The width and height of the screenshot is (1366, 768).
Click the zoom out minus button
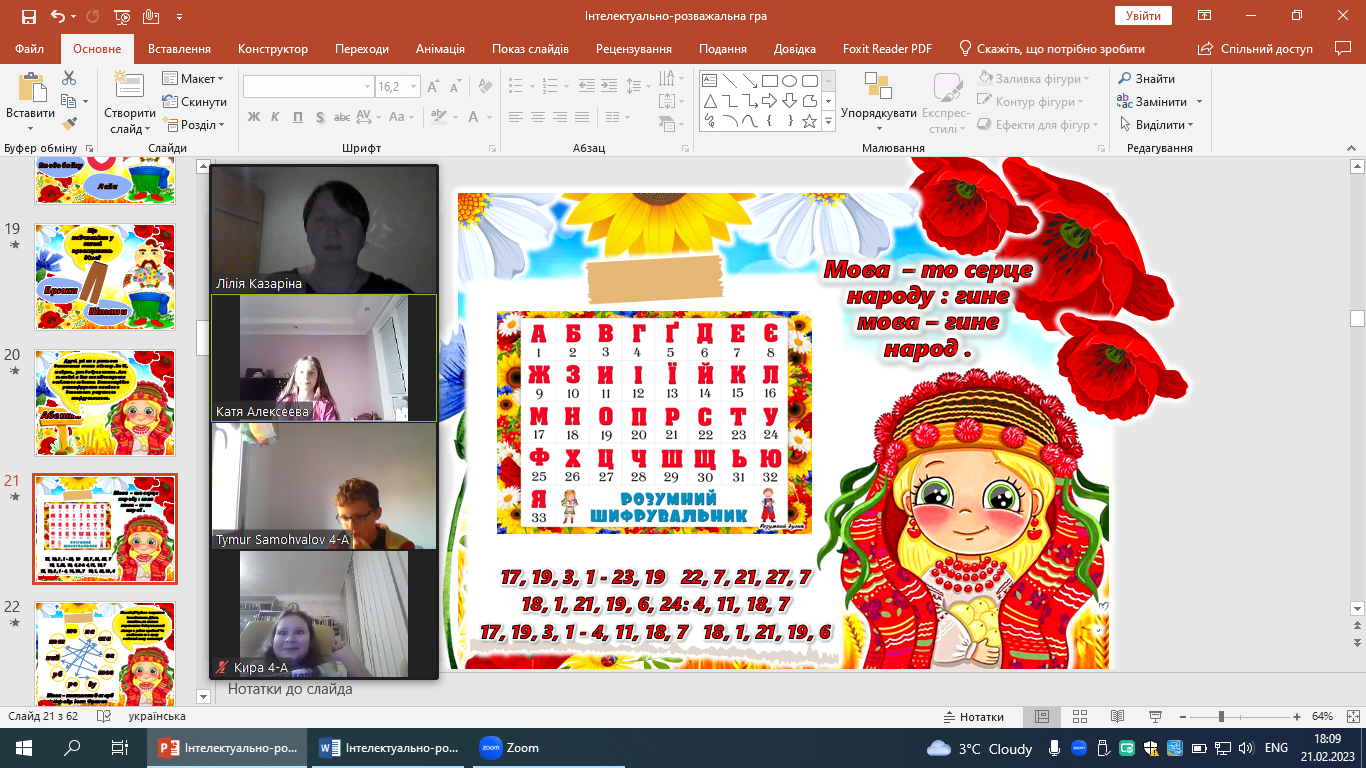click(x=1182, y=717)
